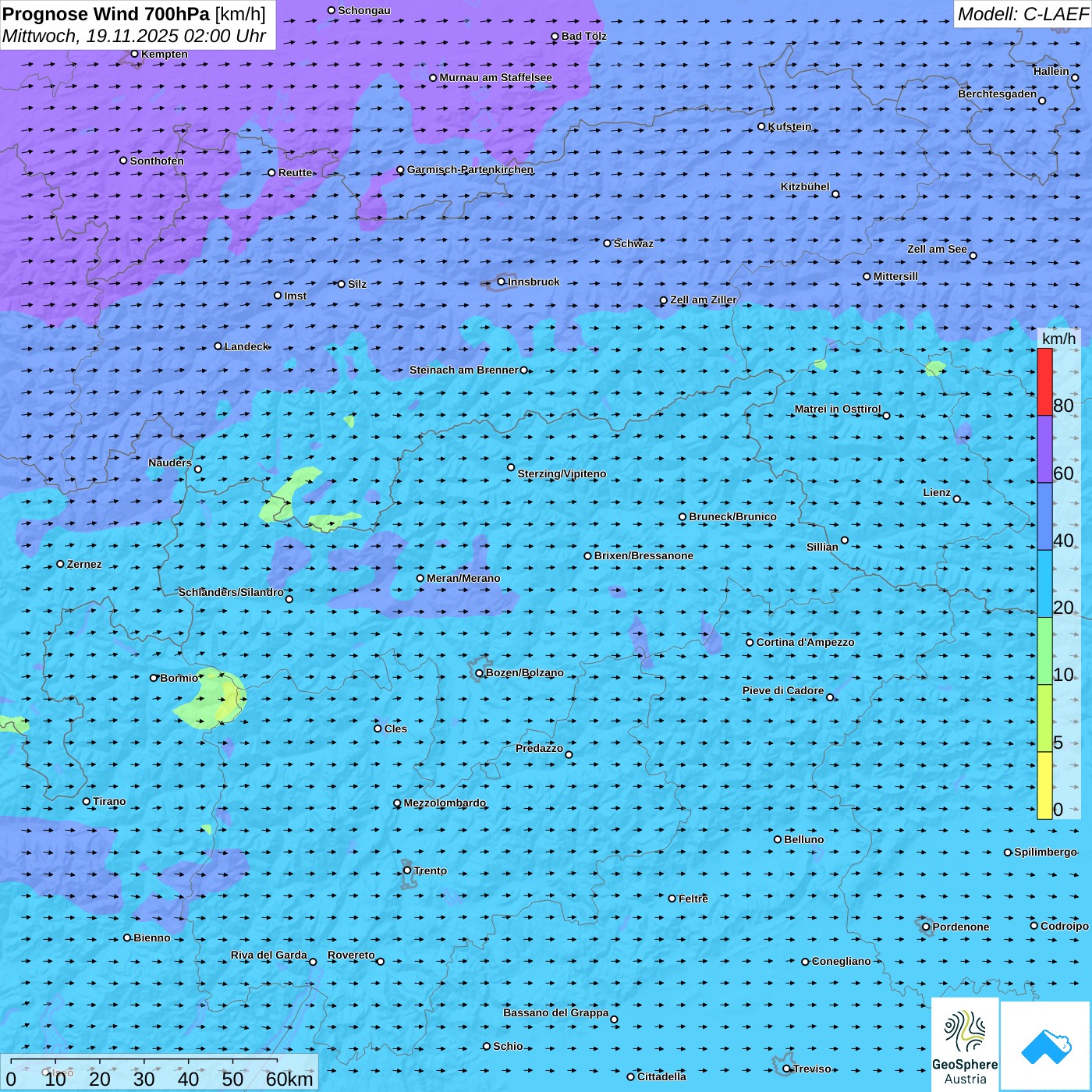Viewport: 1092px width, 1092px height.
Task: Click the date 'Mittwoch, 19.11.2025 02:00 Uhr'
Action: click(134, 36)
